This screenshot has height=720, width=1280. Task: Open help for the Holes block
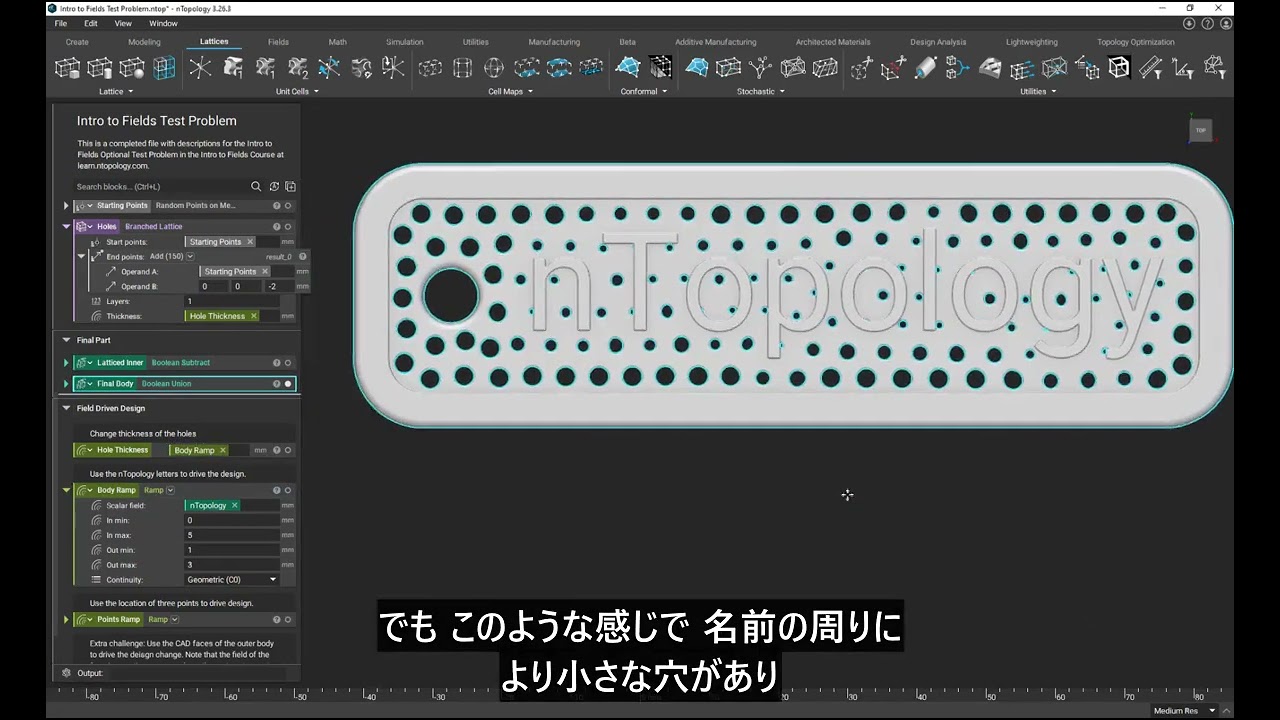tap(277, 227)
